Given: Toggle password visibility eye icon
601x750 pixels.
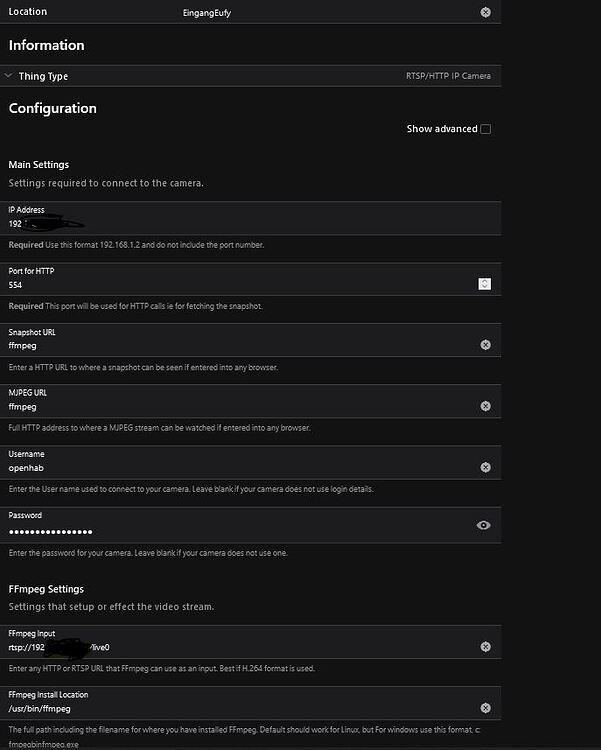Looking at the screenshot, I should pyautogui.click(x=484, y=525).
